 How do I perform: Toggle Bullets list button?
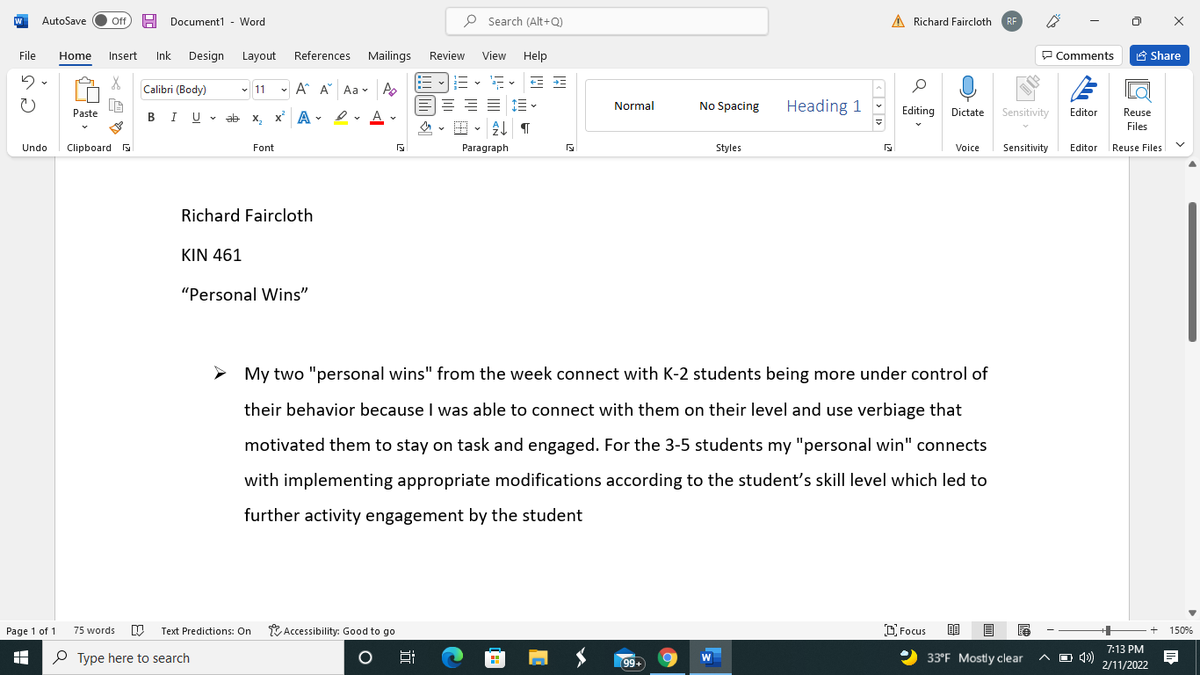click(425, 81)
